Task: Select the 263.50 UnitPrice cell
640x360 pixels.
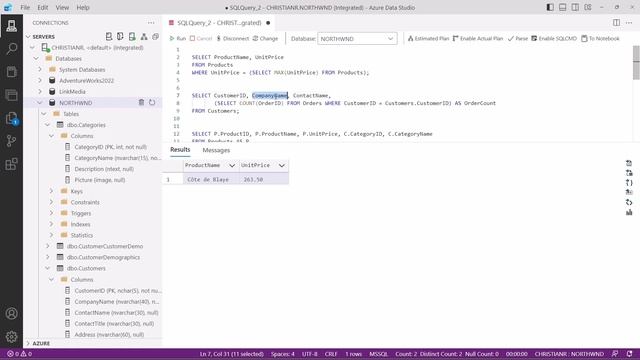Action: pyautogui.click(x=264, y=179)
